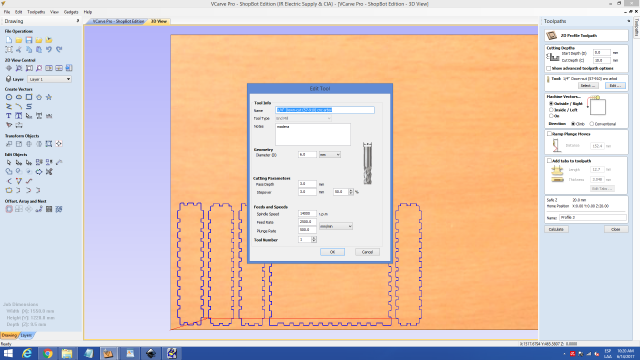Click the Tool Number spinner arrows

[x=314, y=240]
